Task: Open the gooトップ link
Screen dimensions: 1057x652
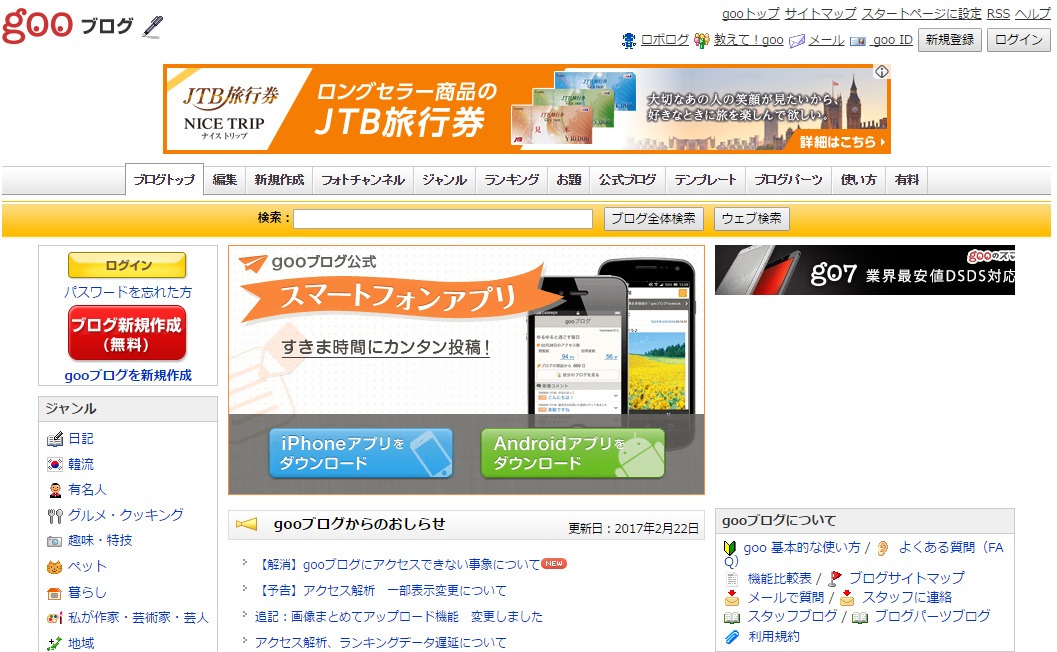Action: 750,13
